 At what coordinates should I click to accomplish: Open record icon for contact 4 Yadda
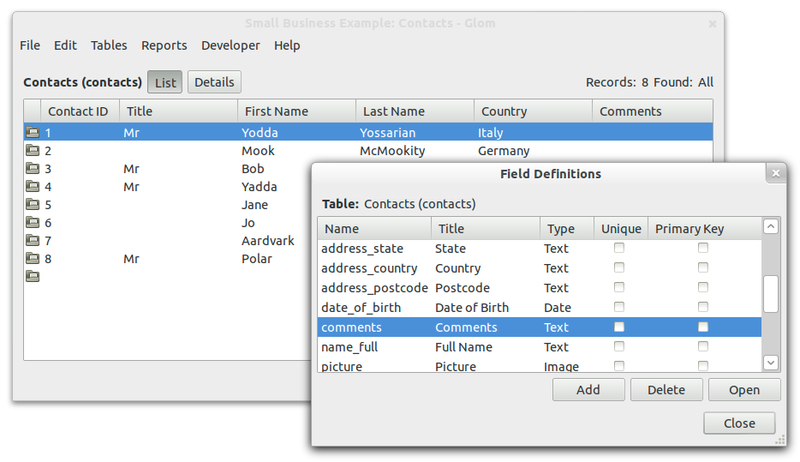[33, 186]
